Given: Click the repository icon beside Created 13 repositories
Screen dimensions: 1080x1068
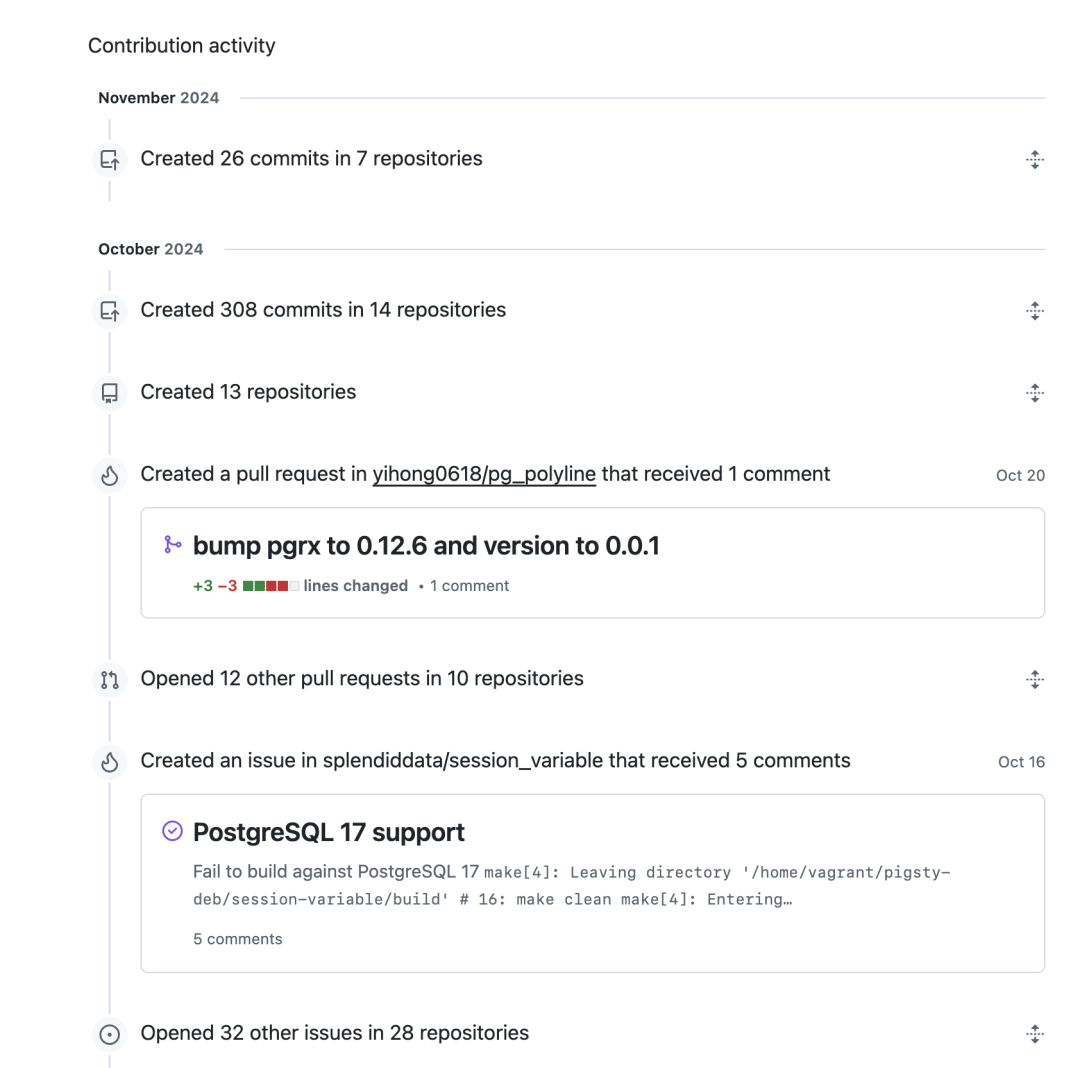Looking at the screenshot, I should (110, 392).
